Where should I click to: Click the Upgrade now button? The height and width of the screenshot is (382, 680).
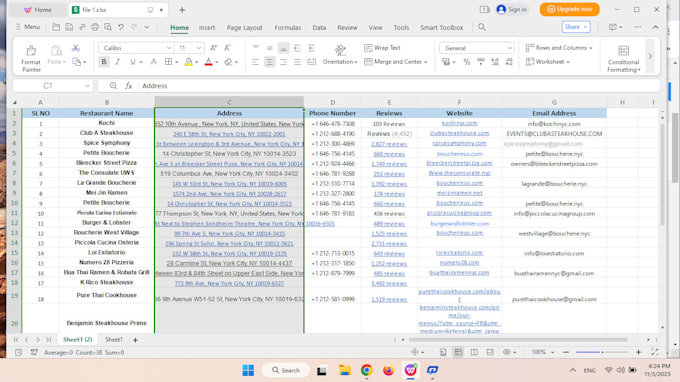[569, 9]
